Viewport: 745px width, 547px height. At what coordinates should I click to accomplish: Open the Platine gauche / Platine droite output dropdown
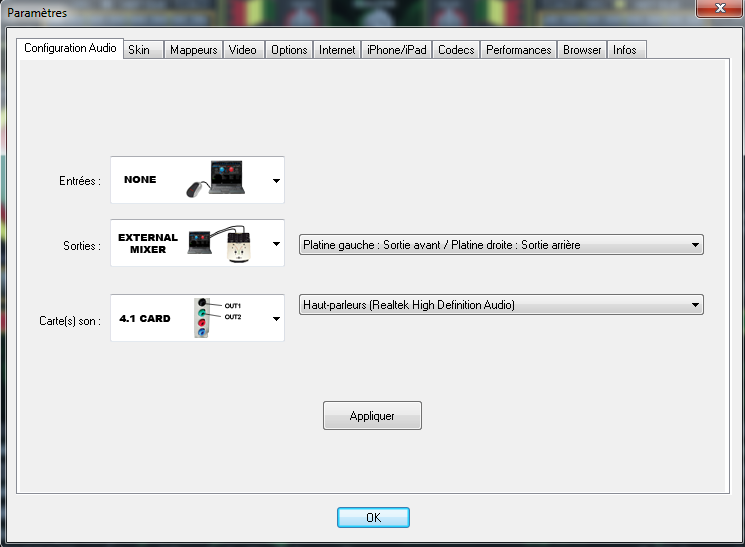(x=501, y=245)
